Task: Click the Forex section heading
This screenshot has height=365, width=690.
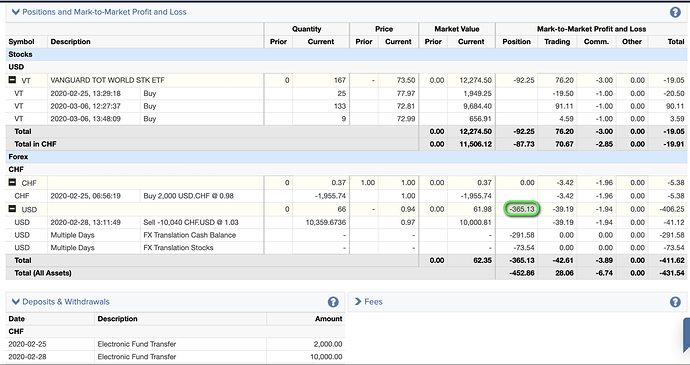Action: pos(18,157)
